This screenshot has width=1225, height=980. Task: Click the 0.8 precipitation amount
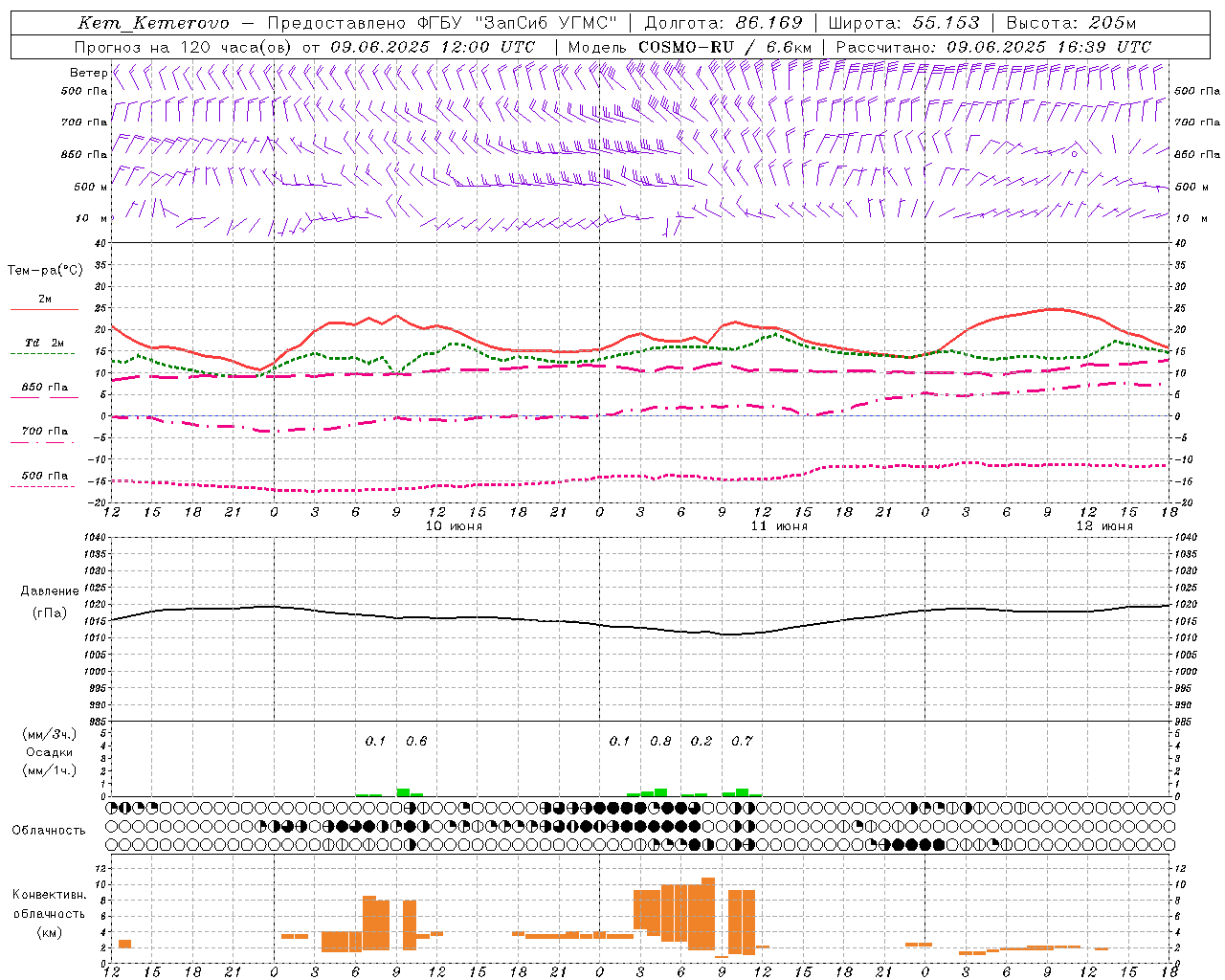pyautogui.click(x=660, y=741)
